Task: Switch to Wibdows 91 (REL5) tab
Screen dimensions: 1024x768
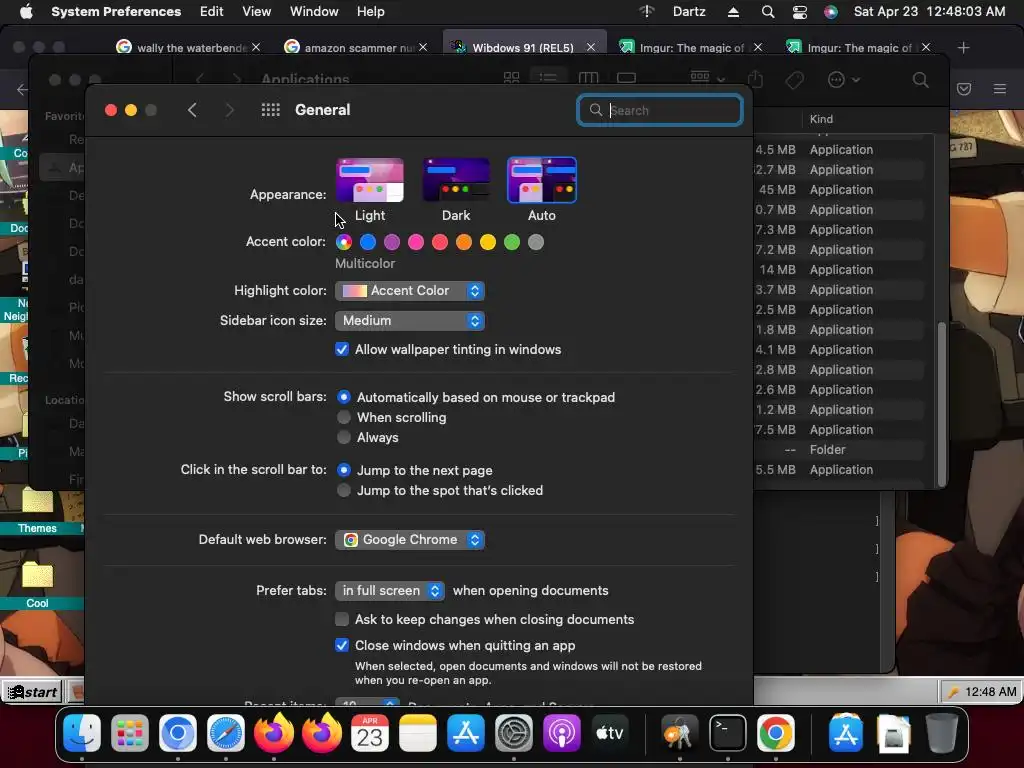Action: 524,48
